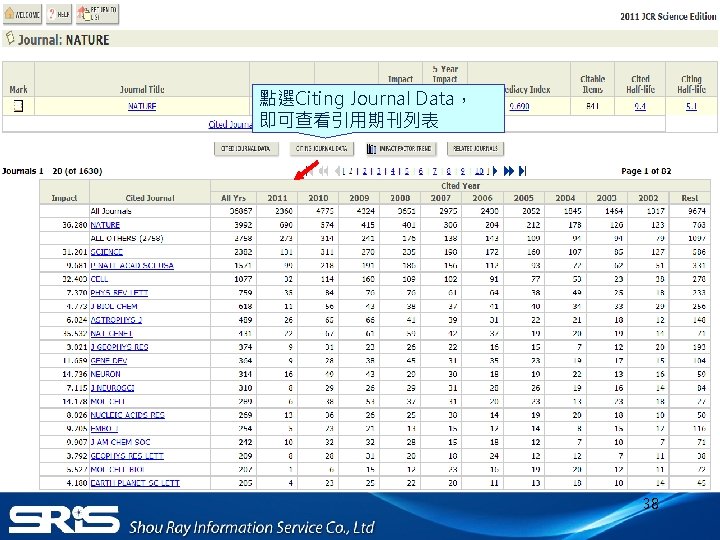Open the SCIENCE journal link
720x540 pixels.
(x=107, y=252)
